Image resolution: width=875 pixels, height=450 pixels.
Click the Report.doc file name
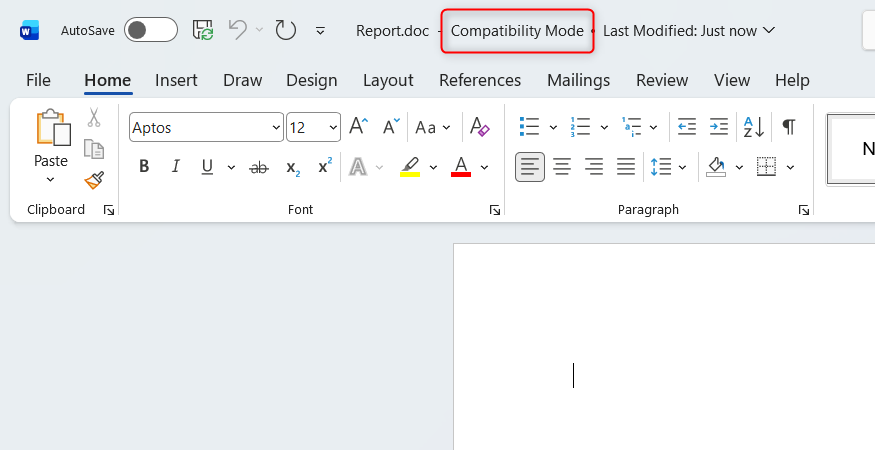pos(392,31)
